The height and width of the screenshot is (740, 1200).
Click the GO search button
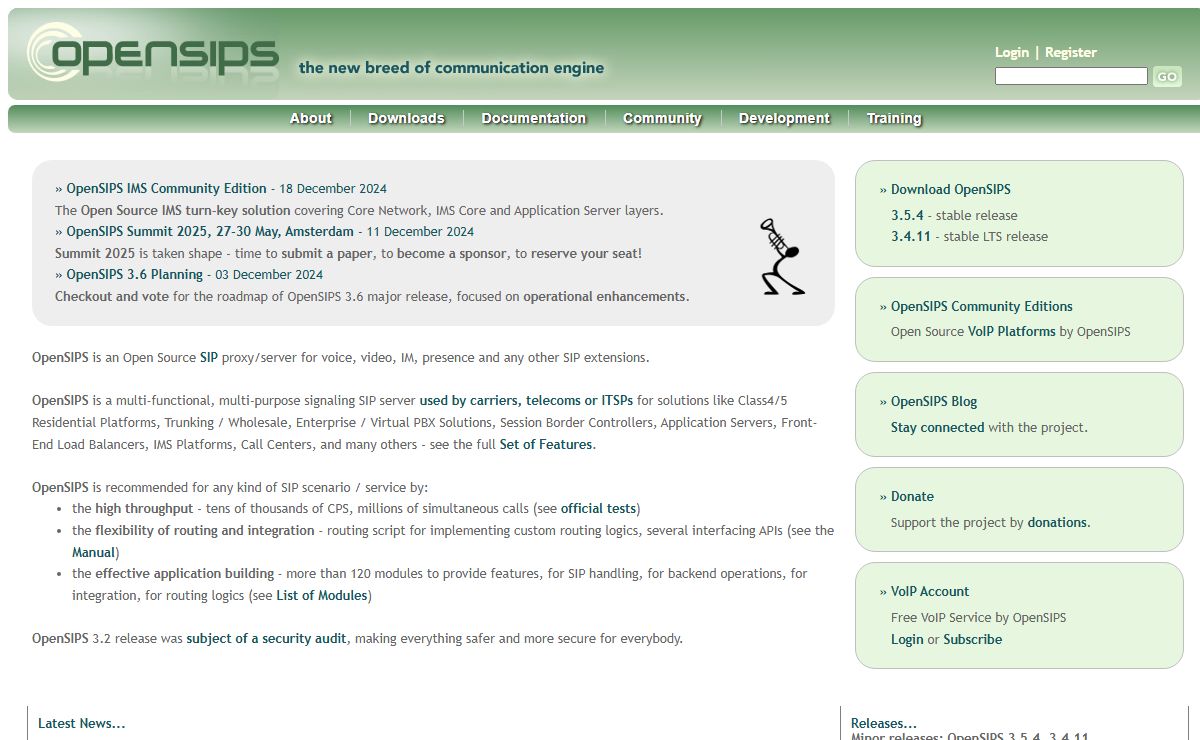[1167, 76]
